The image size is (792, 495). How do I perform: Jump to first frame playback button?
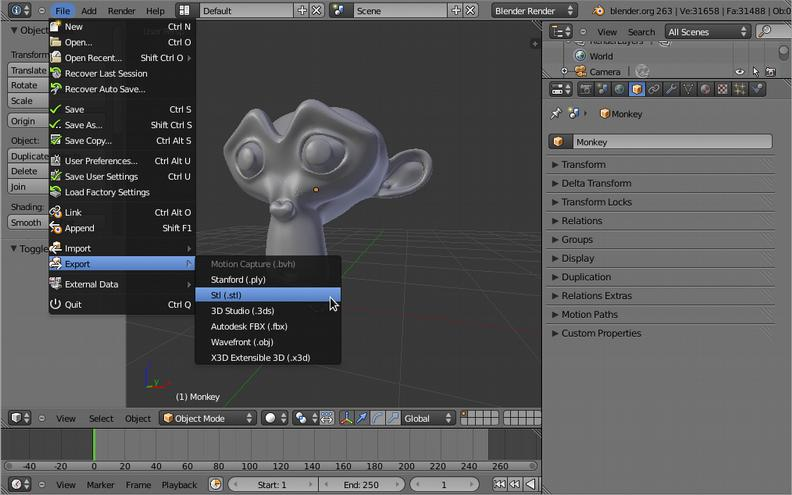(x=499, y=484)
